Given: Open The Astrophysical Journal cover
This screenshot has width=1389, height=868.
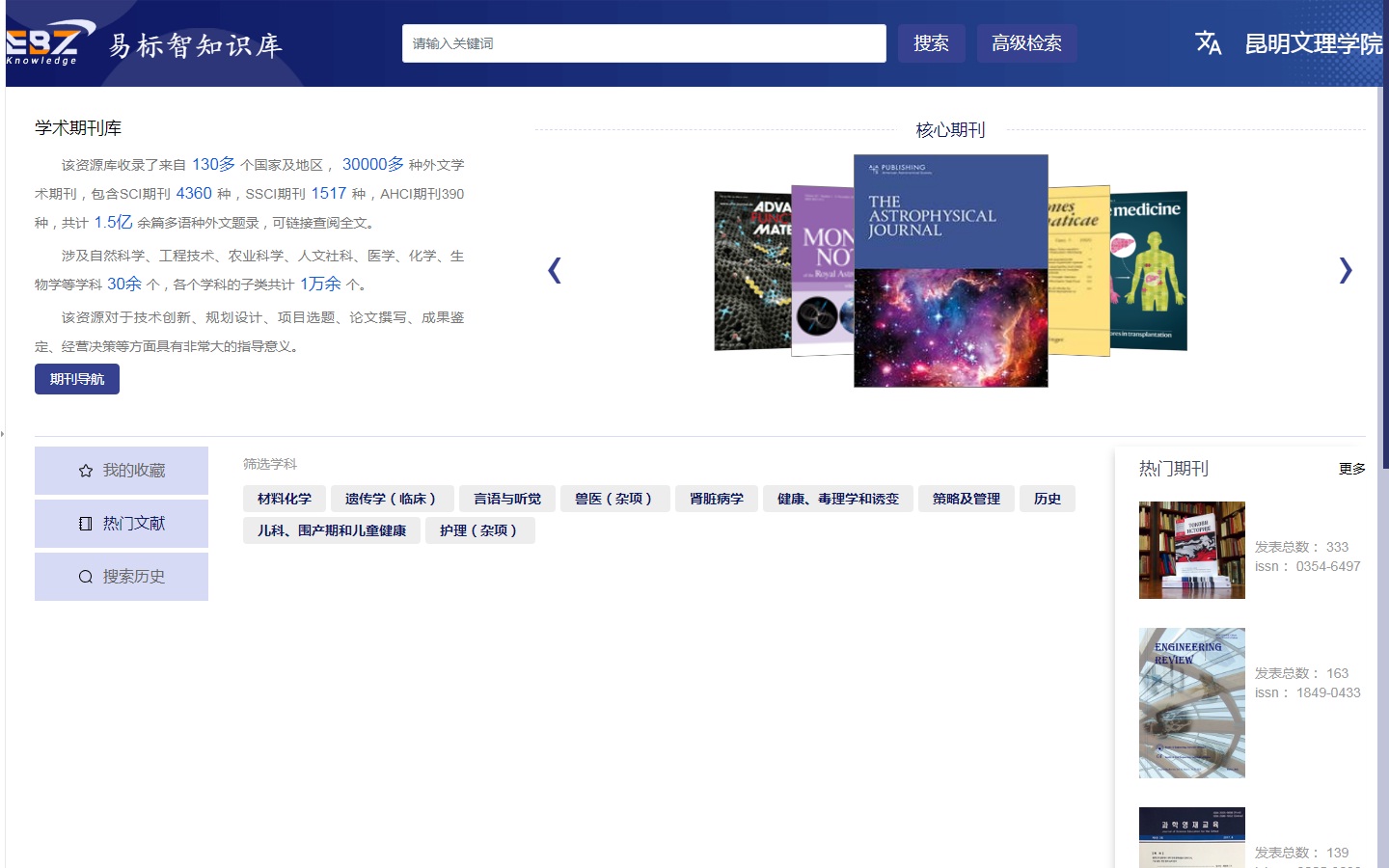Looking at the screenshot, I should click(x=951, y=271).
